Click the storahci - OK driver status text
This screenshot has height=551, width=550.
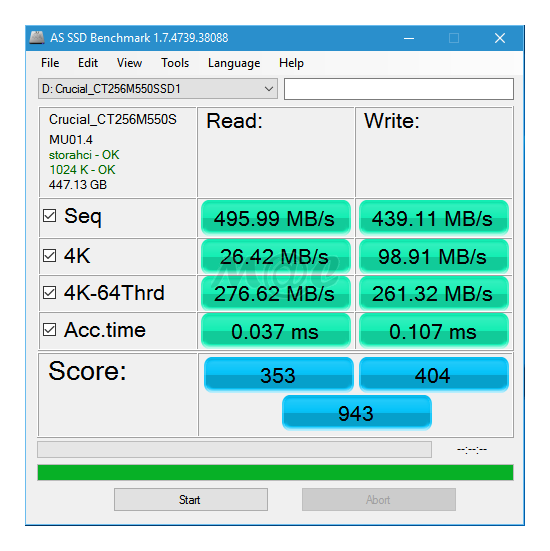pos(84,155)
